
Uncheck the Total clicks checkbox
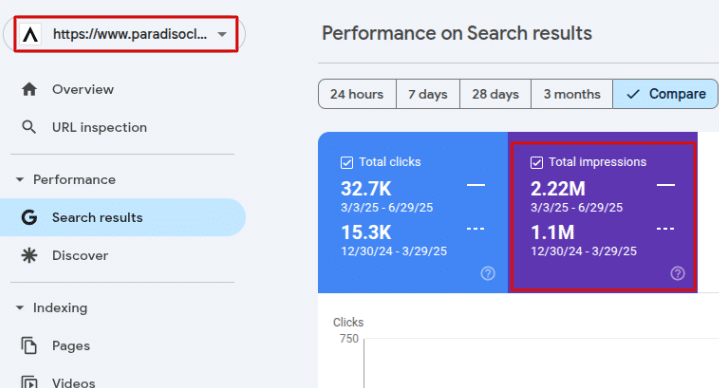pos(347,162)
